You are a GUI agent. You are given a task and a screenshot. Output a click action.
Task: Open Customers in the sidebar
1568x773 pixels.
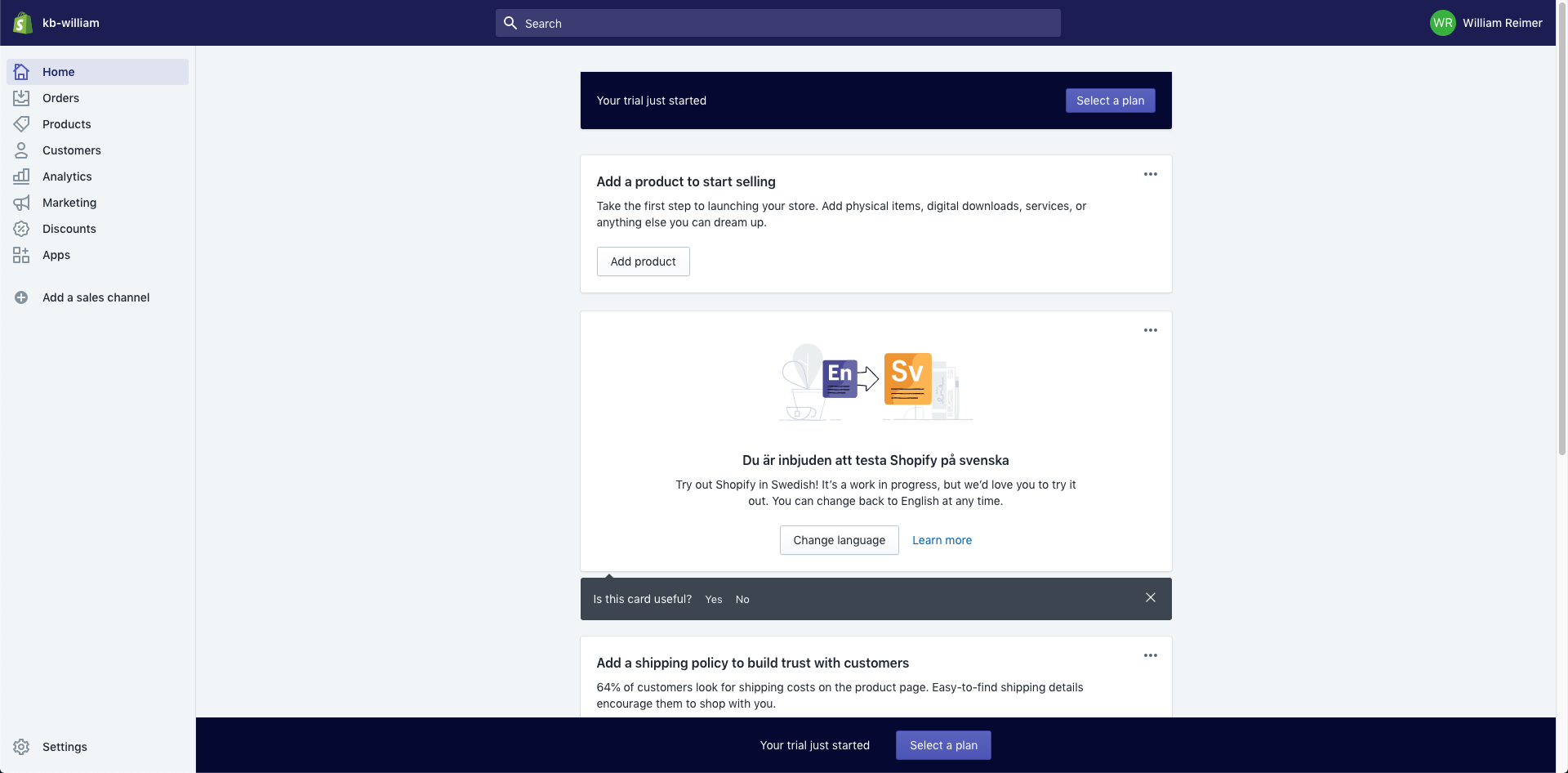pos(97,150)
